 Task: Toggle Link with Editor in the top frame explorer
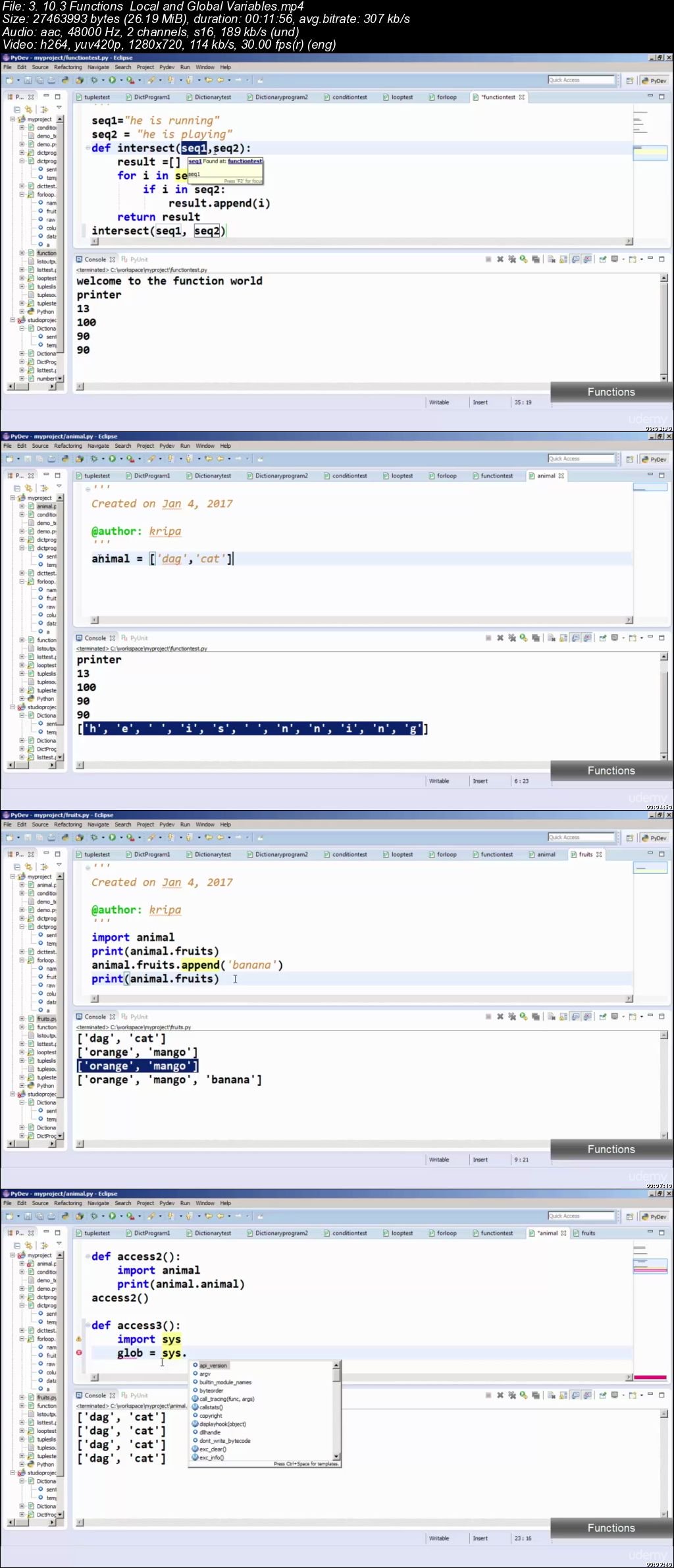[x=28, y=109]
